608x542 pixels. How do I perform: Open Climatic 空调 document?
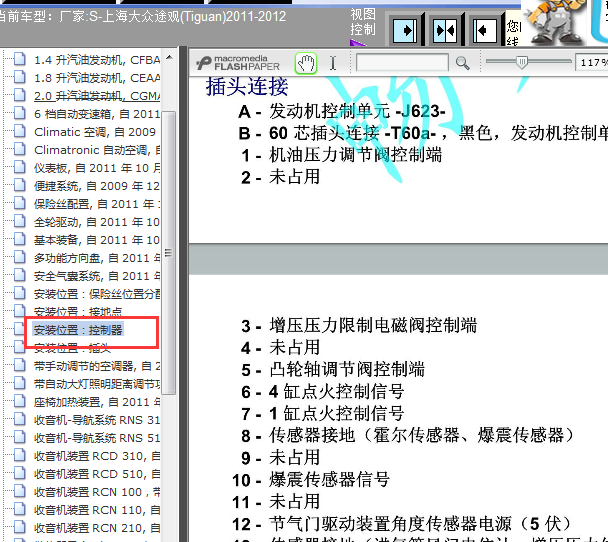coord(95,132)
